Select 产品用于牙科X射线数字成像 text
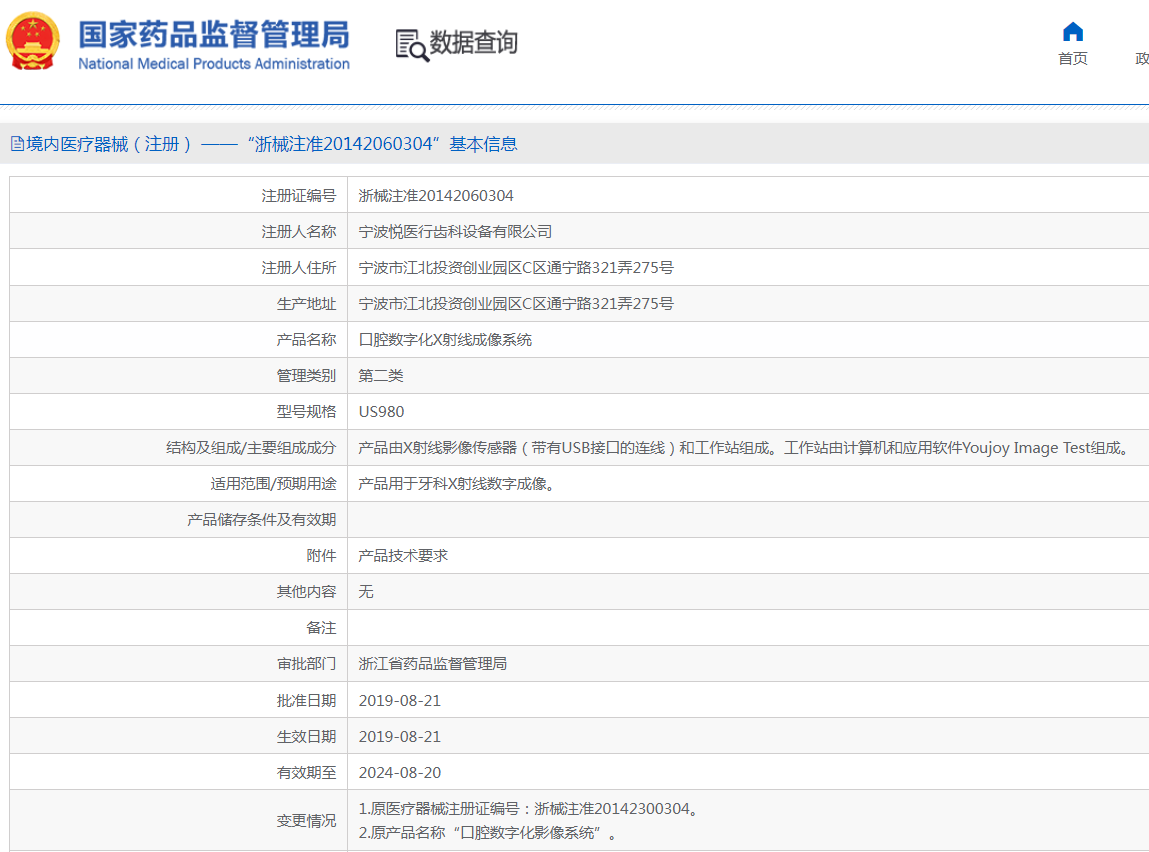1149x852 pixels. tap(456, 484)
